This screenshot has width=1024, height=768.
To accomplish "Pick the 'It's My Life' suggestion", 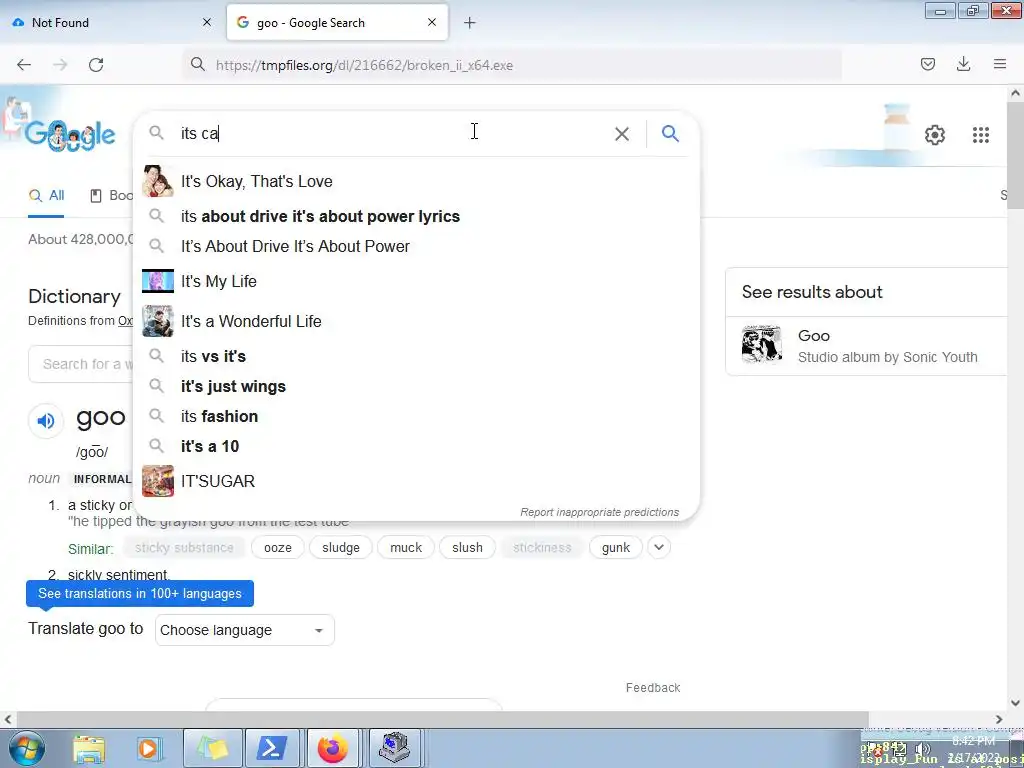I will click(416, 281).
